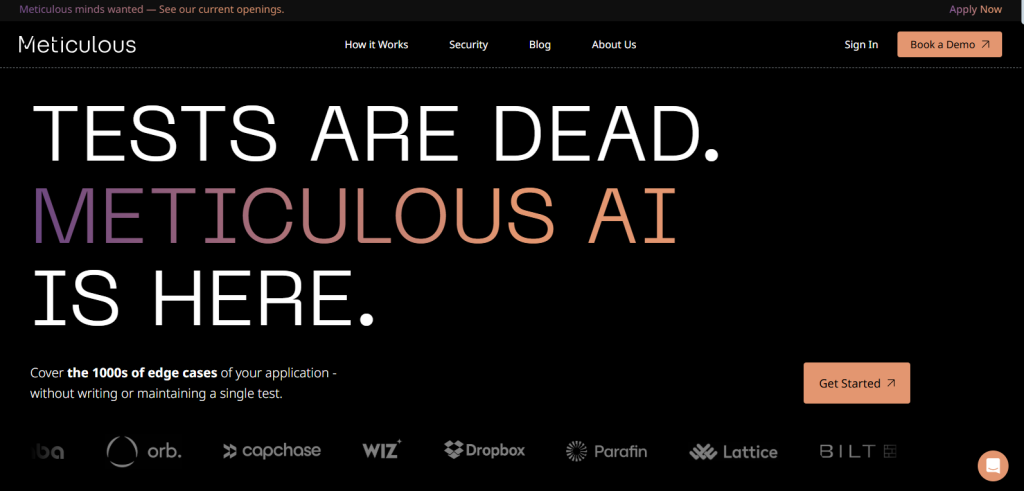Click the 'IS HERE.' headline text
Image resolution: width=1024 pixels, height=491 pixels.
point(203,298)
